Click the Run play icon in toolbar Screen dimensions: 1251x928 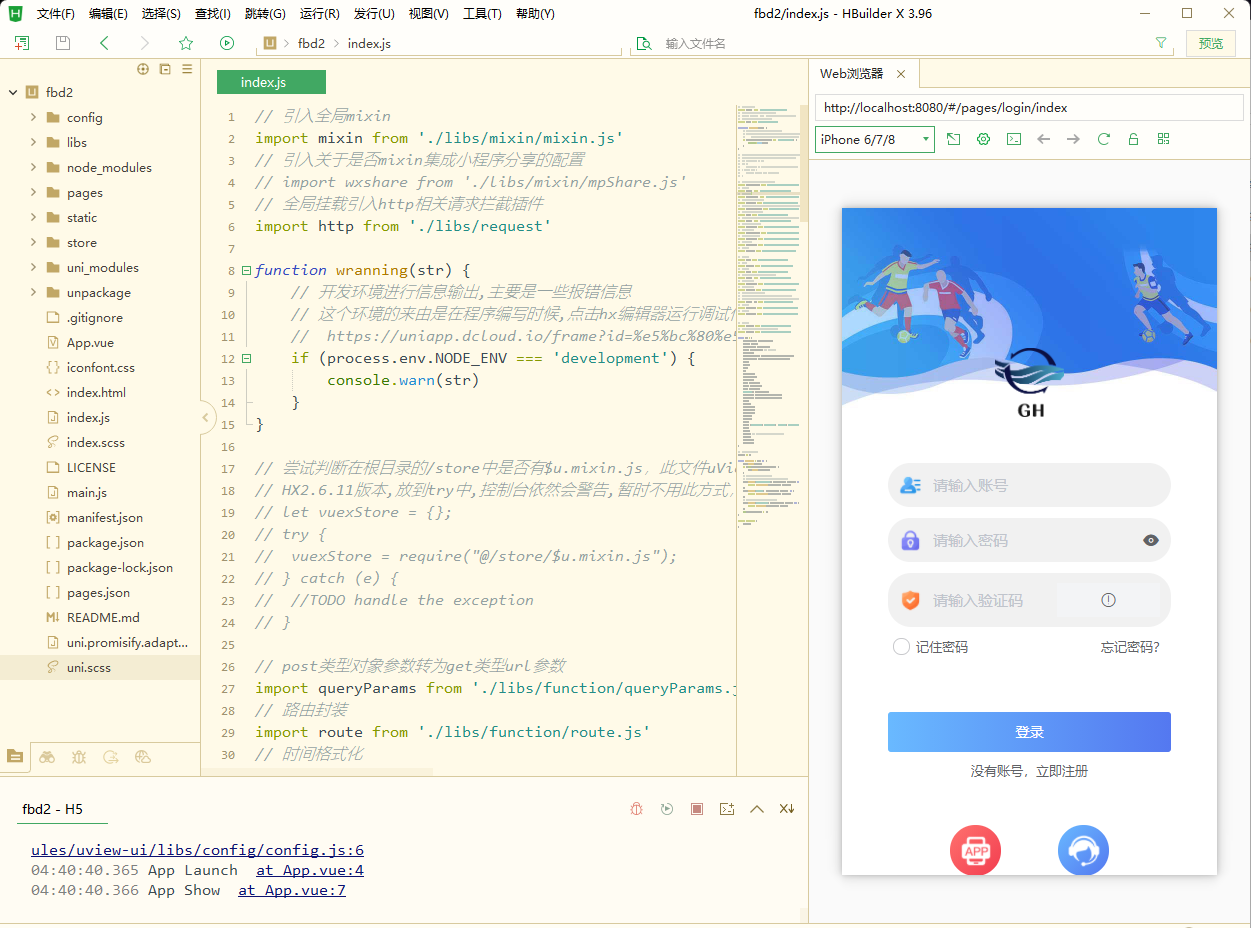tap(227, 43)
